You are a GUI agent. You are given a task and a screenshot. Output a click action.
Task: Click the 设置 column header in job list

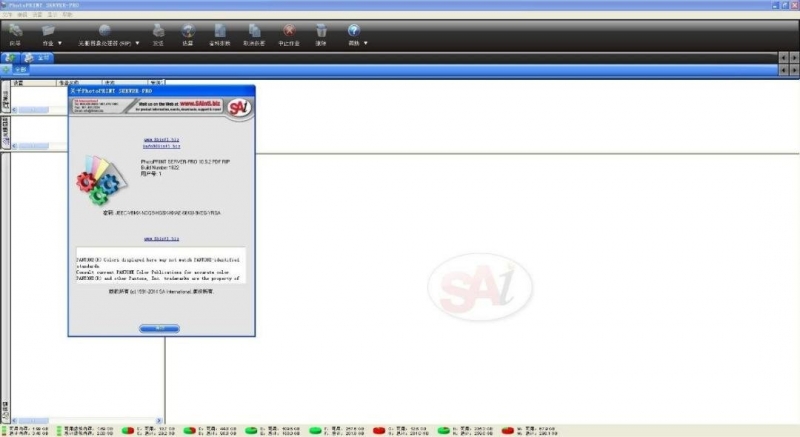pos(33,83)
